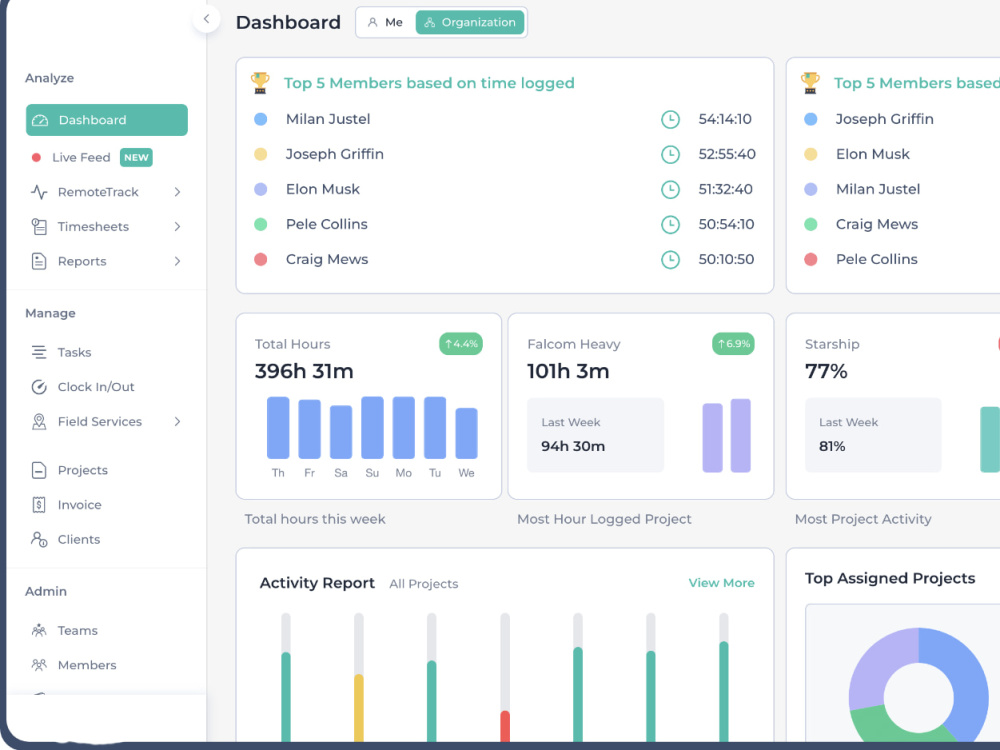Click clock icon next to 50:10:50
The image size is (1000, 750).
pyautogui.click(x=670, y=260)
